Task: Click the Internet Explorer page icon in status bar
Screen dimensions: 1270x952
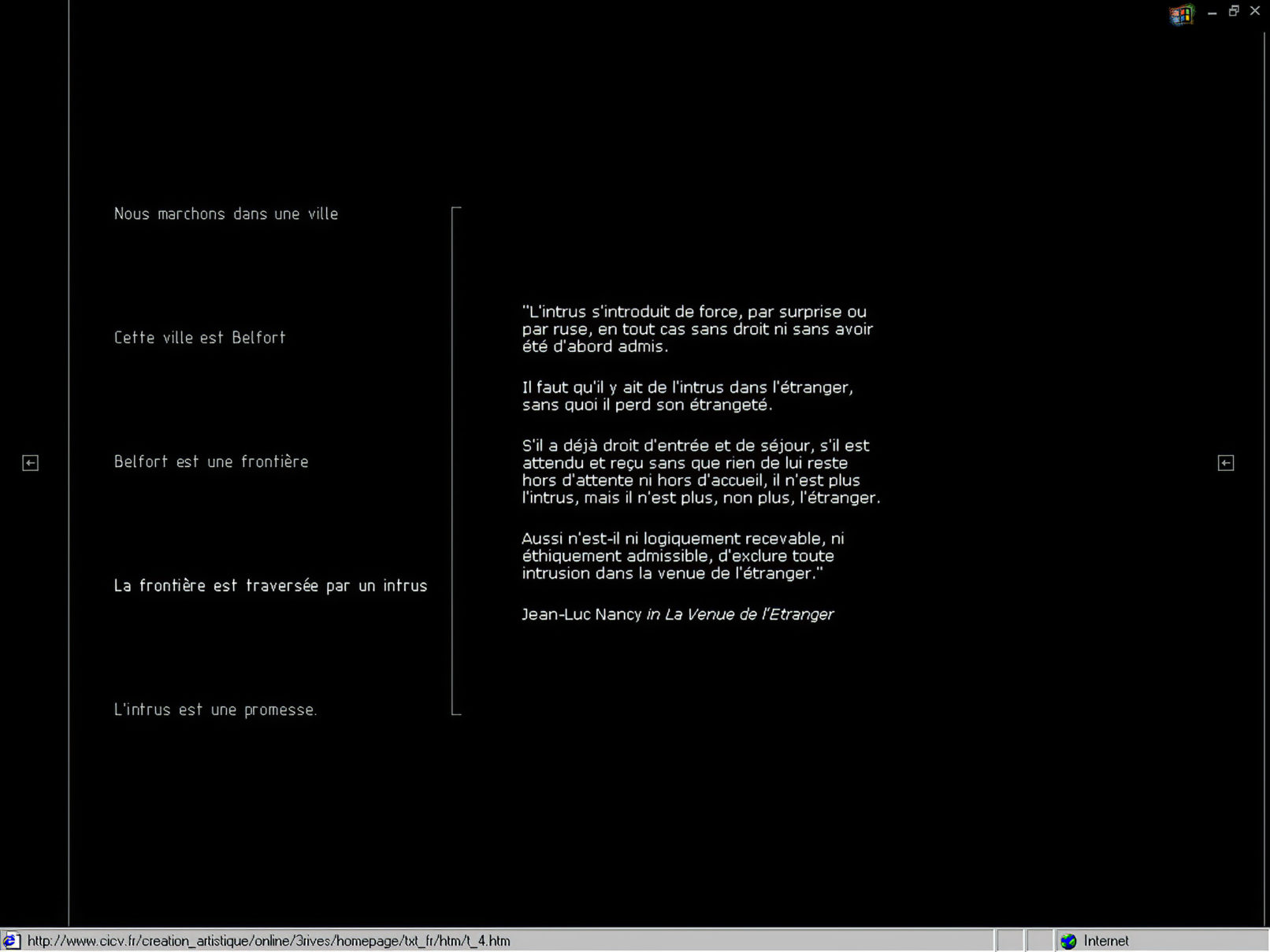Action: point(11,940)
